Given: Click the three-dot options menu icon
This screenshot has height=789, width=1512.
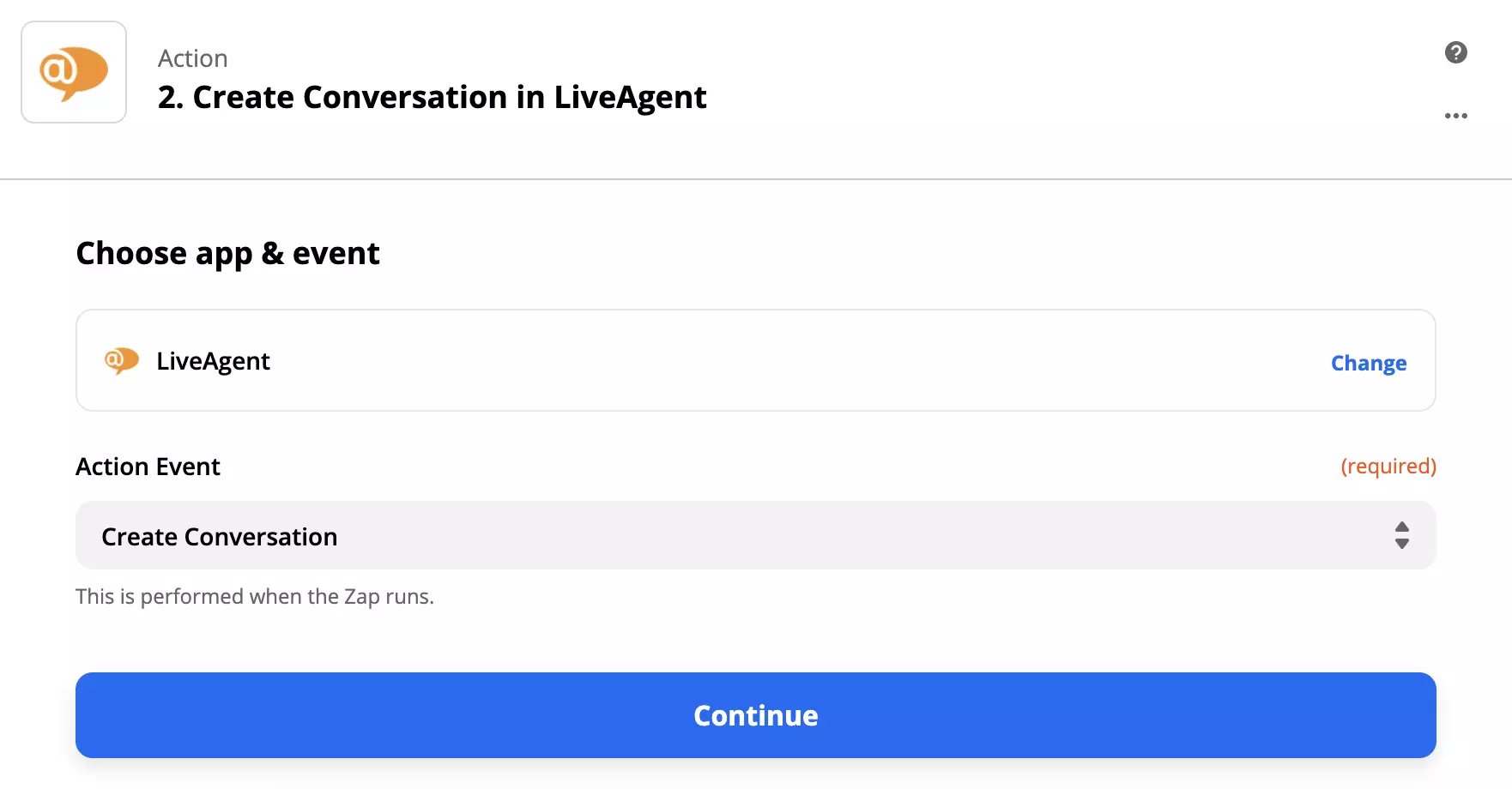Looking at the screenshot, I should point(1456,116).
